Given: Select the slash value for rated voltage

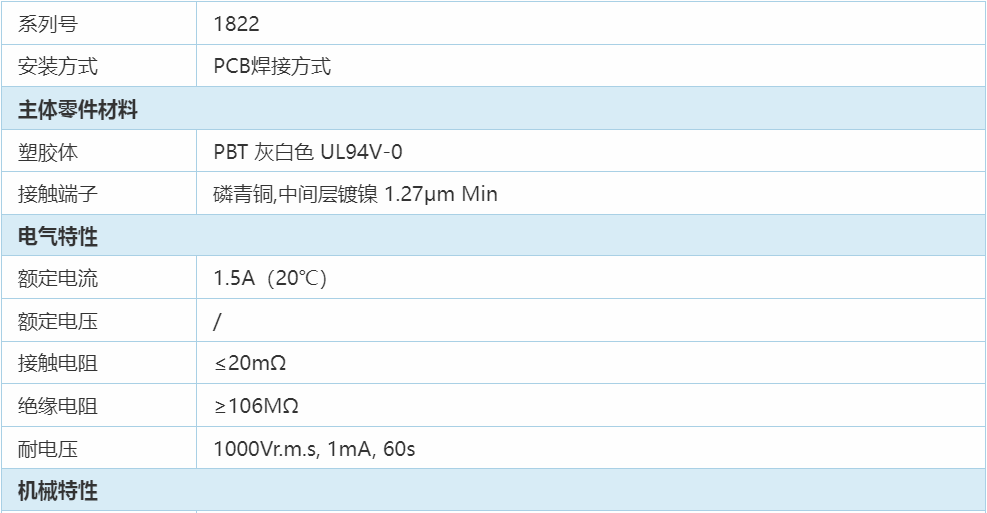Looking at the screenshot, I should click(217, 321).
